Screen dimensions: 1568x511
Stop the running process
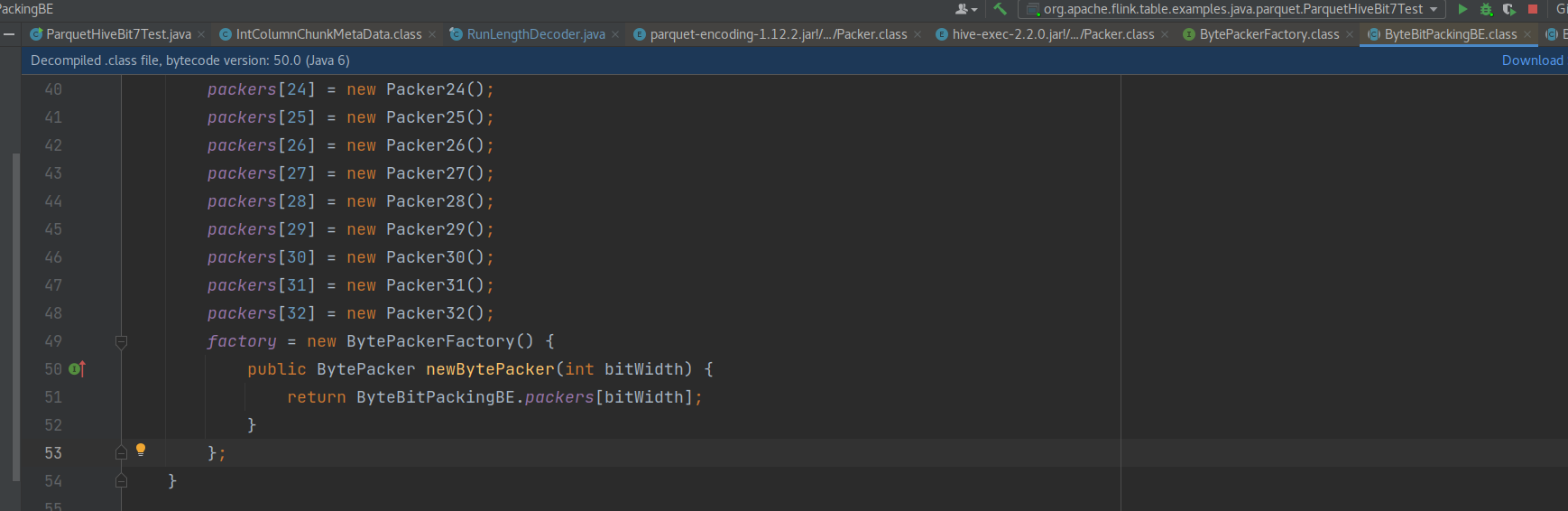[1532, 9]
